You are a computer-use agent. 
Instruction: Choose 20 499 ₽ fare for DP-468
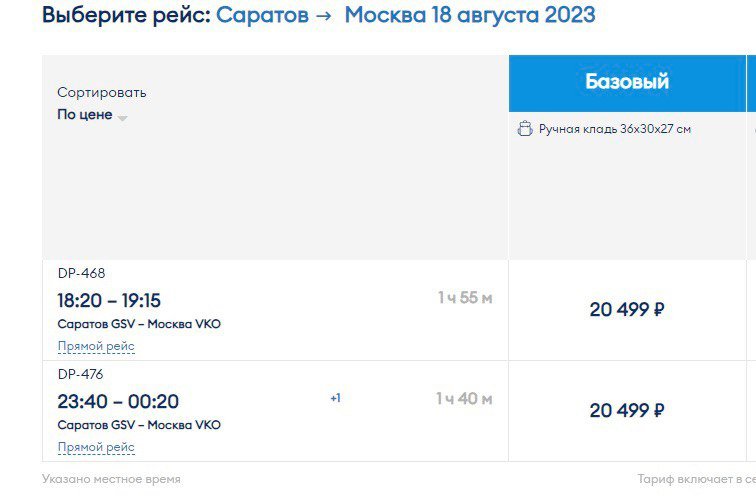click(627, 309)
